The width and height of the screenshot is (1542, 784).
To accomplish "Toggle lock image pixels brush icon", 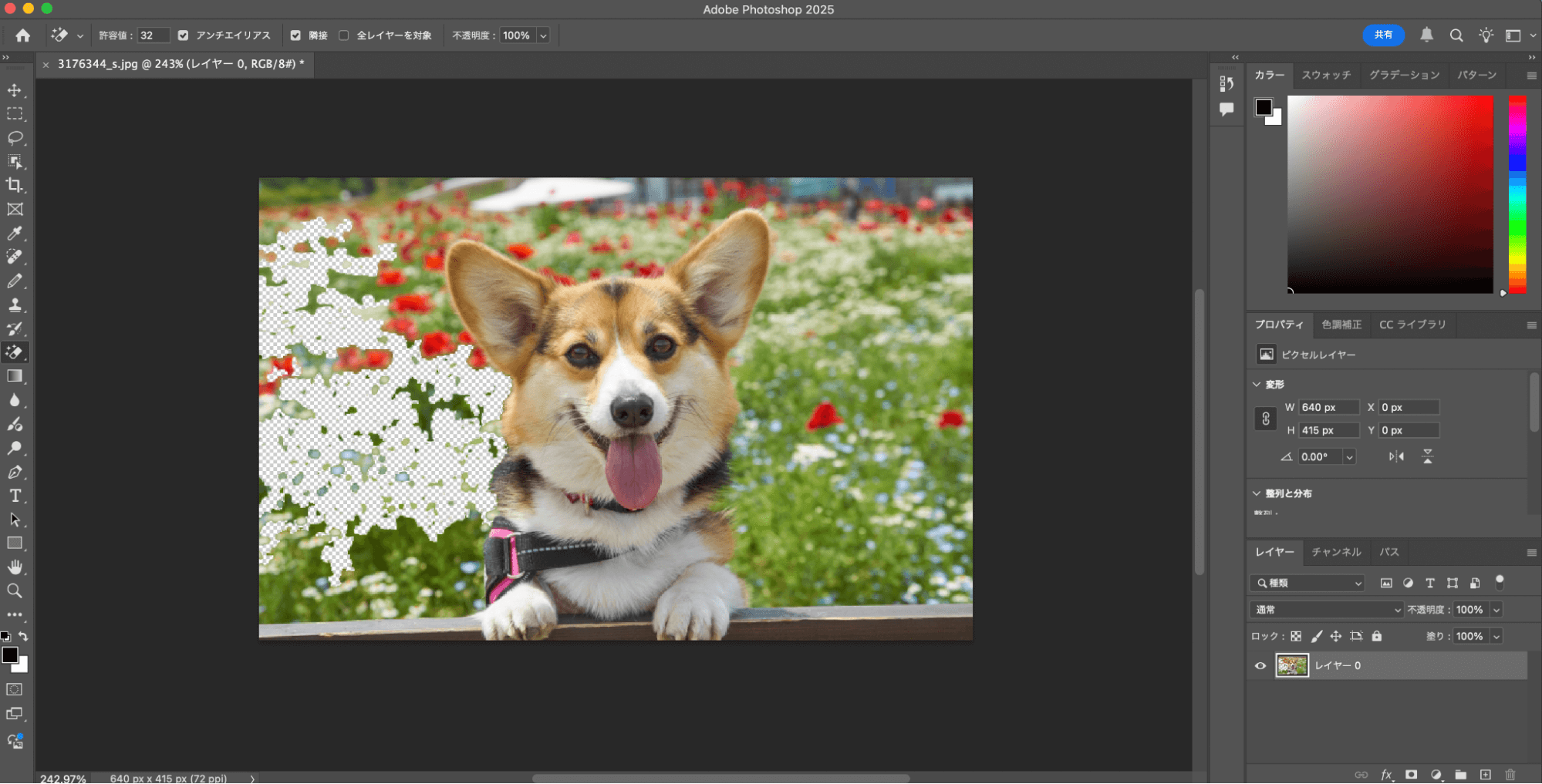I will (1317, 637).
